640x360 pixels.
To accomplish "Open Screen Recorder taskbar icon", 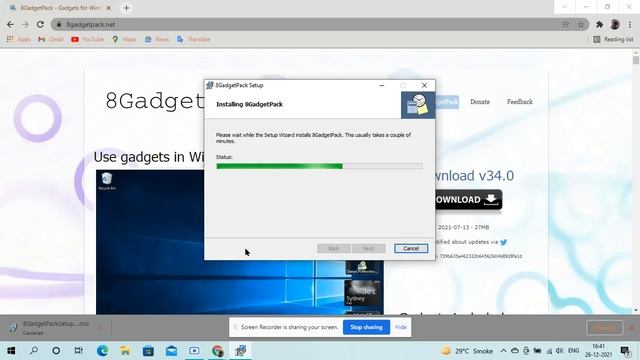I will pyautogui.click(x=194, y=351).
